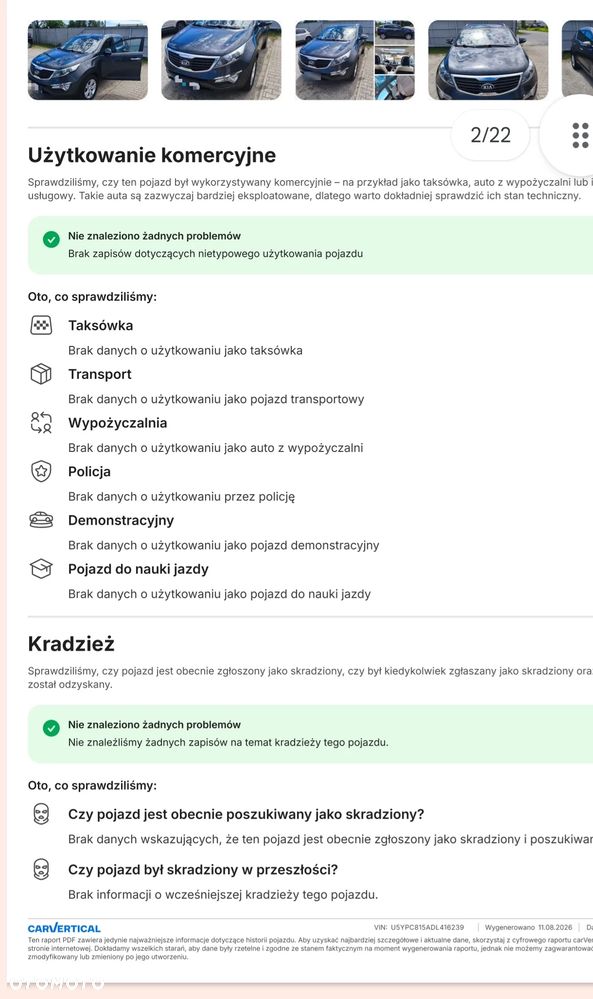Click the green checkmark in the theft status box
The width and height of the screenshot is (593, 999).
[x=51, y=728]
